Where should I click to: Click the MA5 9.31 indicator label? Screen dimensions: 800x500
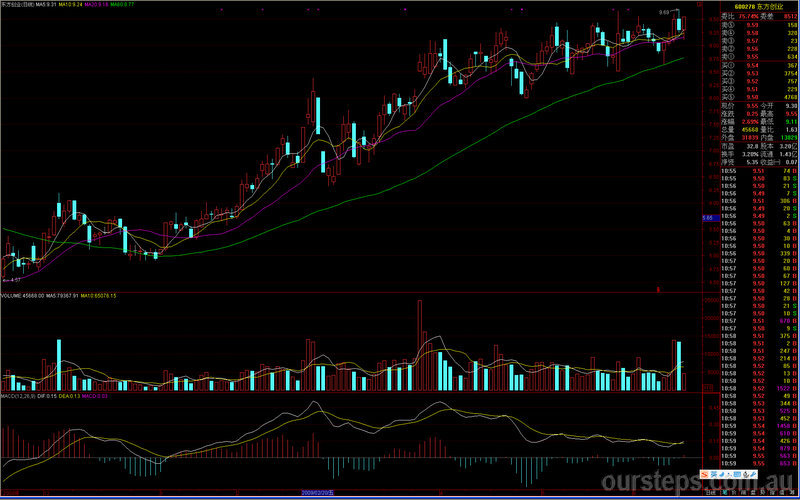coord(46,5)
